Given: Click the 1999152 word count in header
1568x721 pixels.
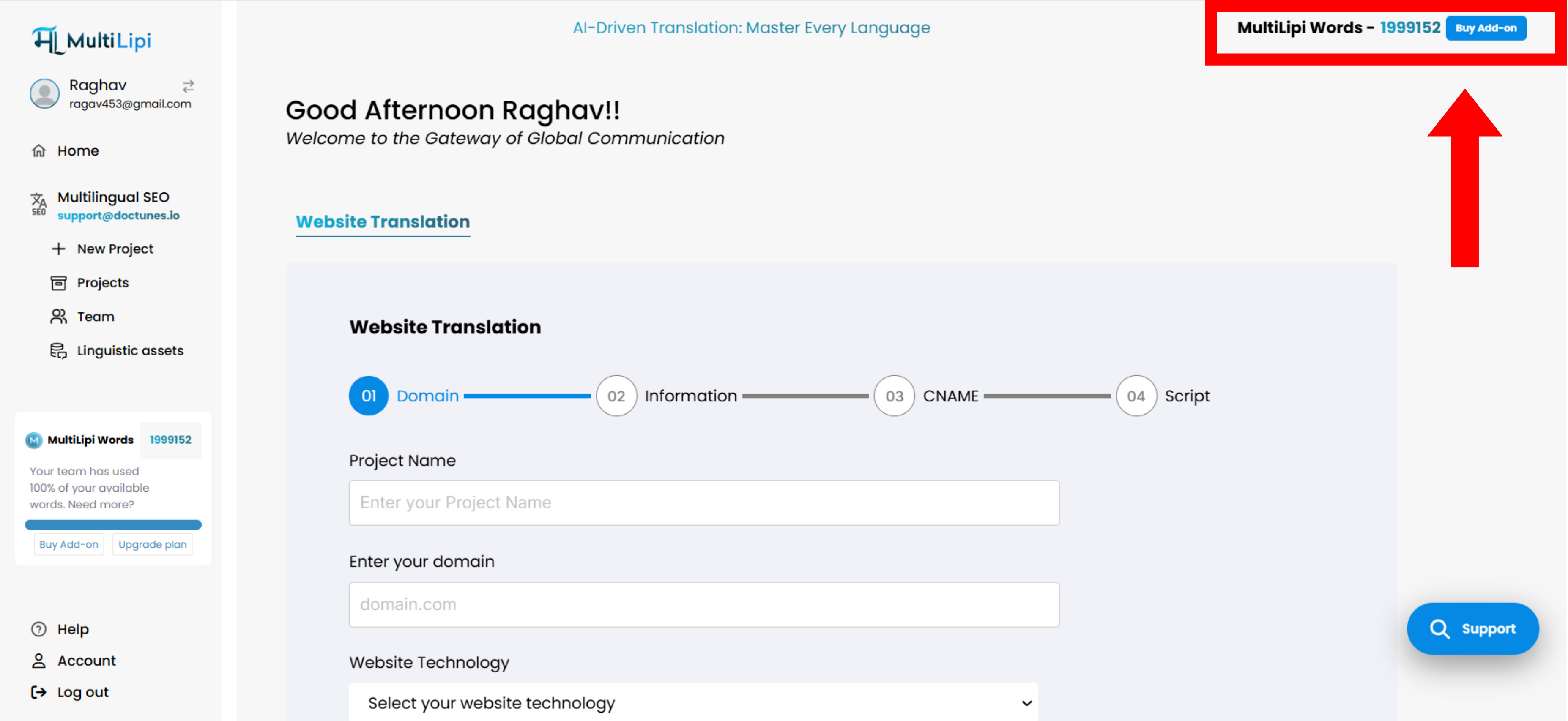Looking at the screenshot, I should 1410,28.
